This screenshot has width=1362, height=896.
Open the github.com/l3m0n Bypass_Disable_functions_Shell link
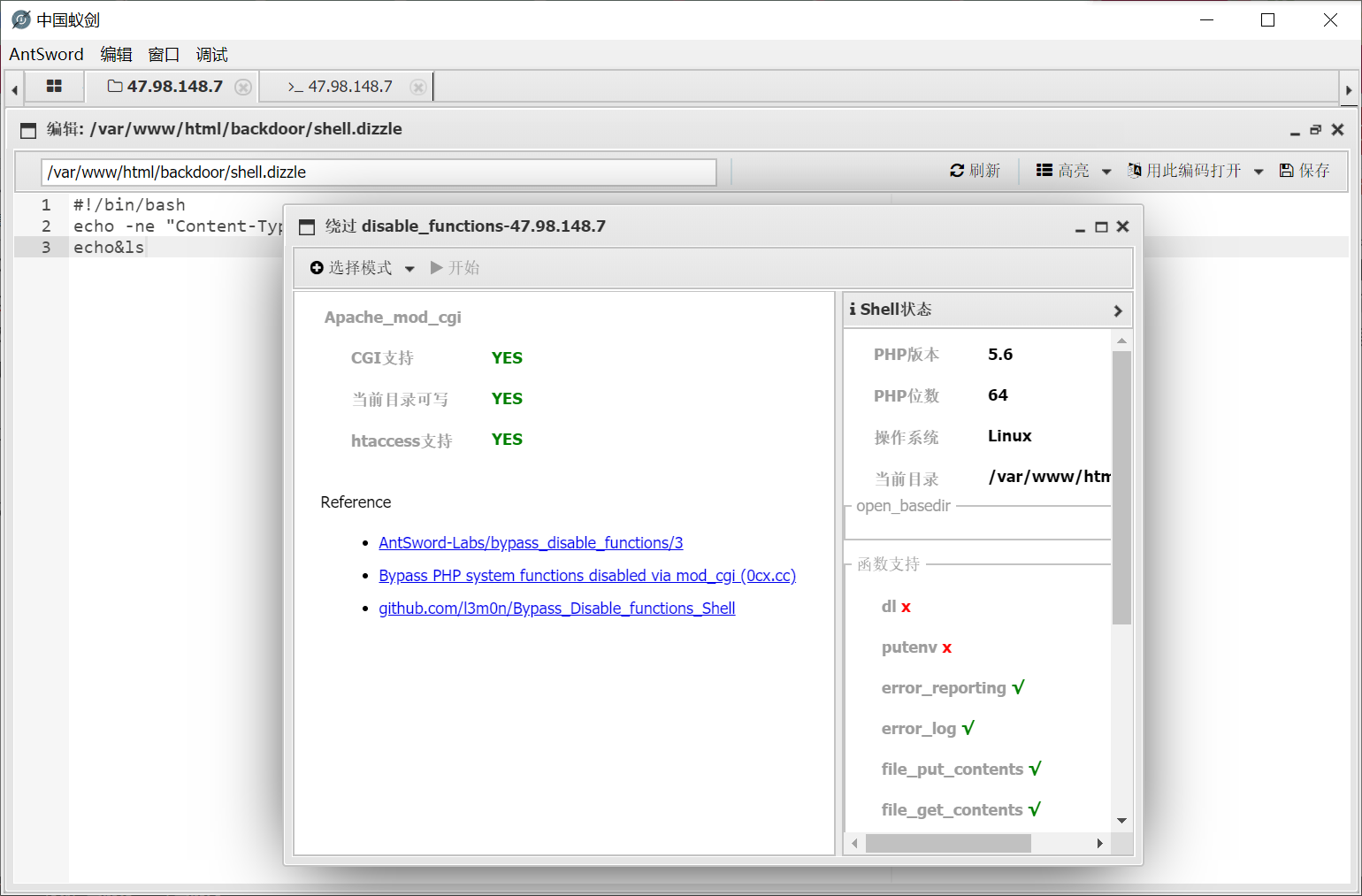pos(557,608)
